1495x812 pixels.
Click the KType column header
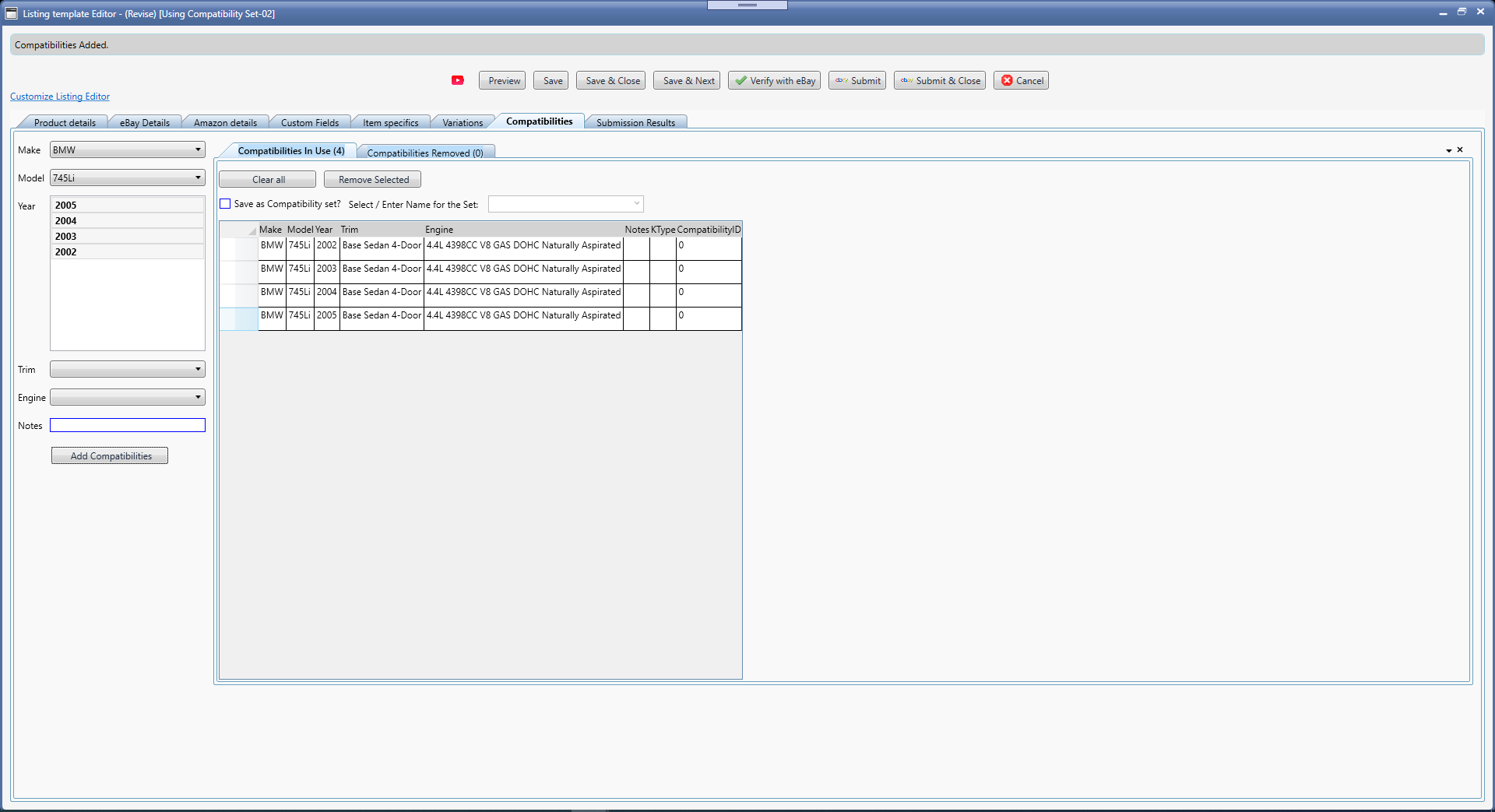(663, 229)
